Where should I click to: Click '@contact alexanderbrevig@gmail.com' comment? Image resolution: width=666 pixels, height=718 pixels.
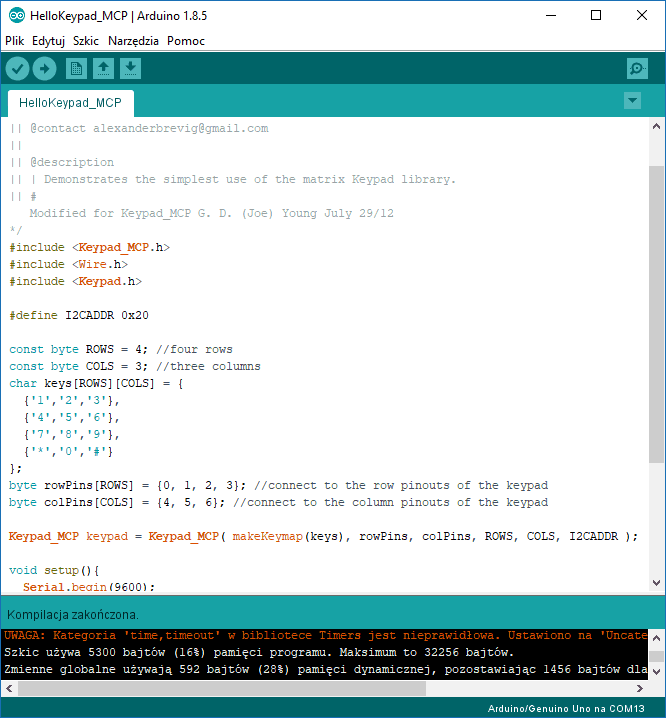coord(149,128)
